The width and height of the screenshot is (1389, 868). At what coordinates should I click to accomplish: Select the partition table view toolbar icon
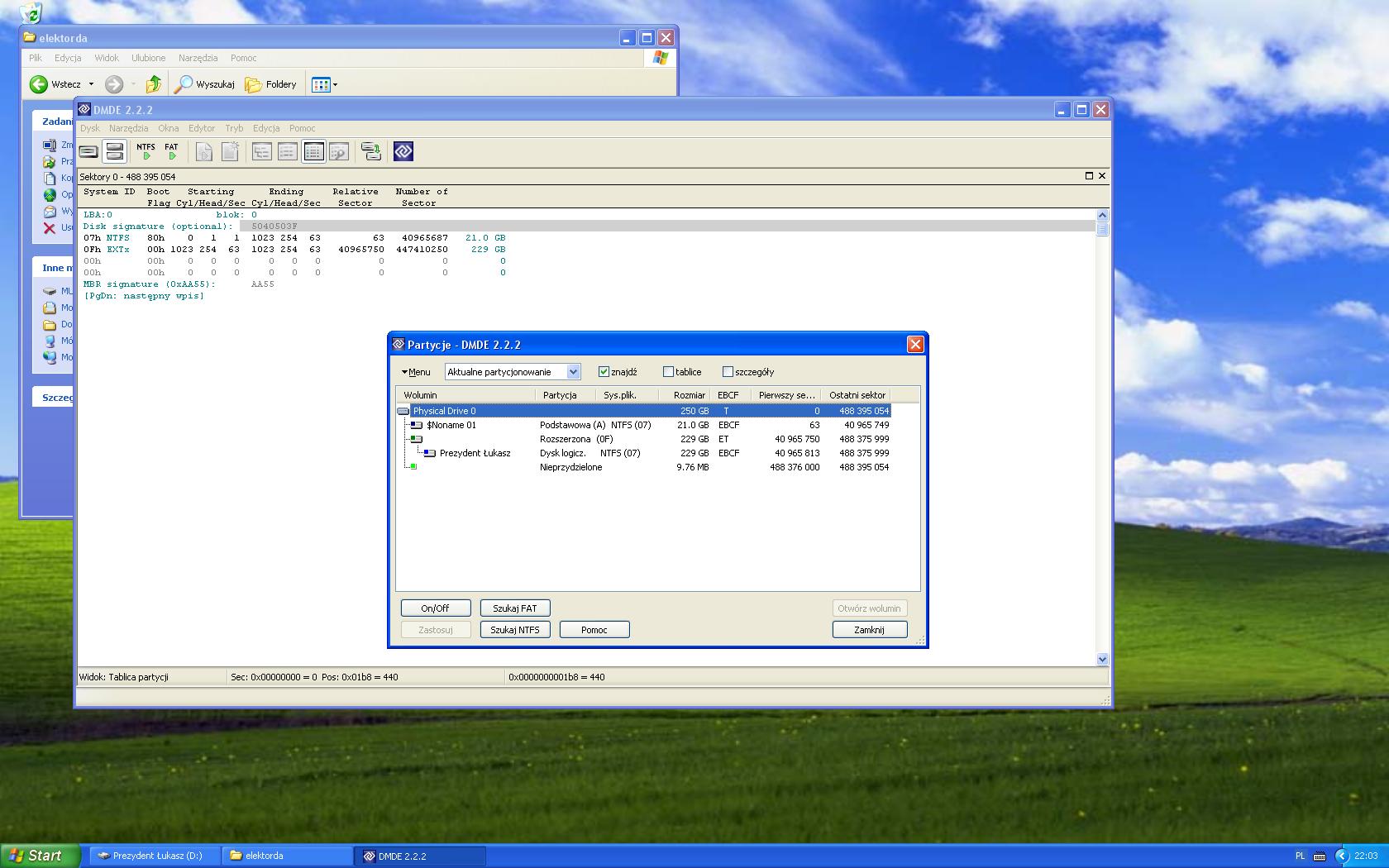click(x=313, y=151)
